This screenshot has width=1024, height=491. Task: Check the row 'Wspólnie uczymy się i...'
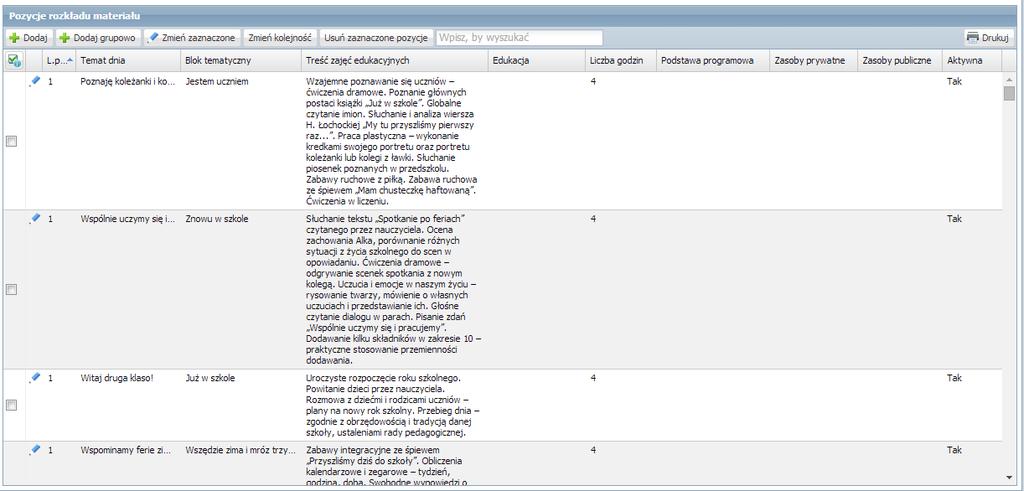pos(11,289)
